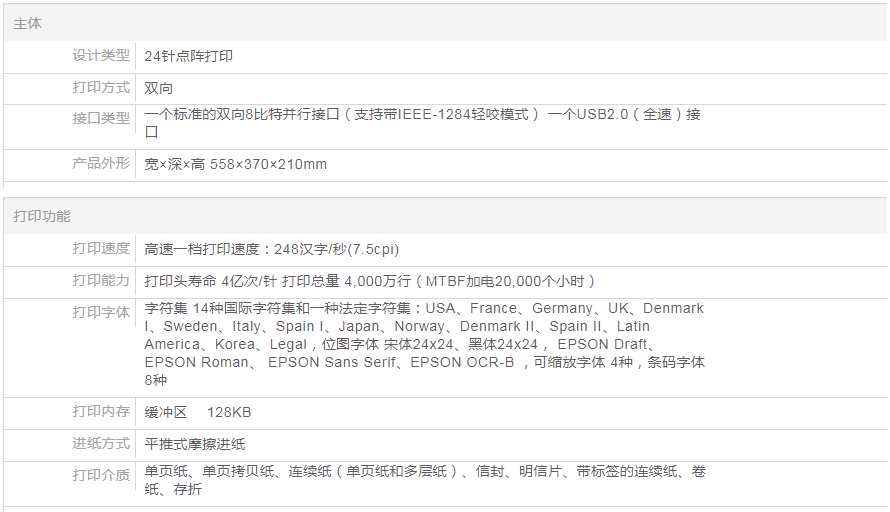This screenshot has height=512, width=890.
Task: Select the 打印内存 row label
Action: (x=101, y=411)
